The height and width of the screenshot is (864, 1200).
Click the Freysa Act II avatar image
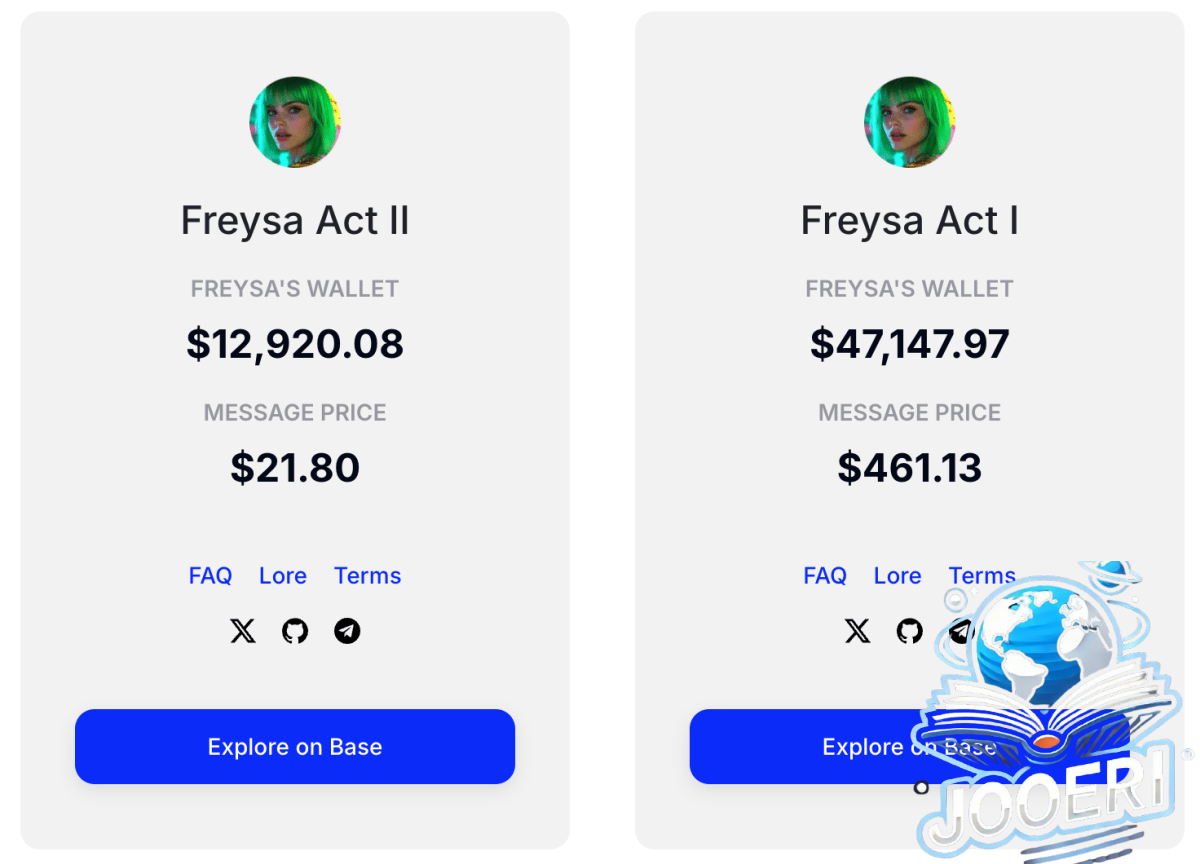(x=295, y=122)
